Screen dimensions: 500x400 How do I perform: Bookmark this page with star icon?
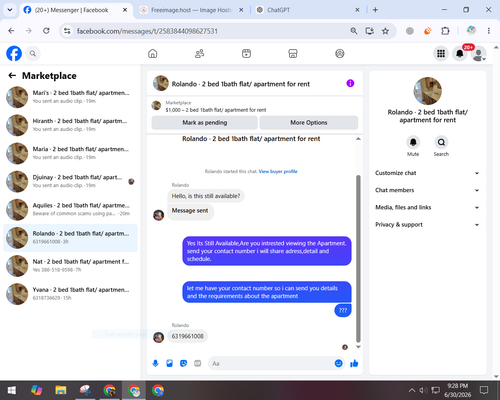[385, 31]
